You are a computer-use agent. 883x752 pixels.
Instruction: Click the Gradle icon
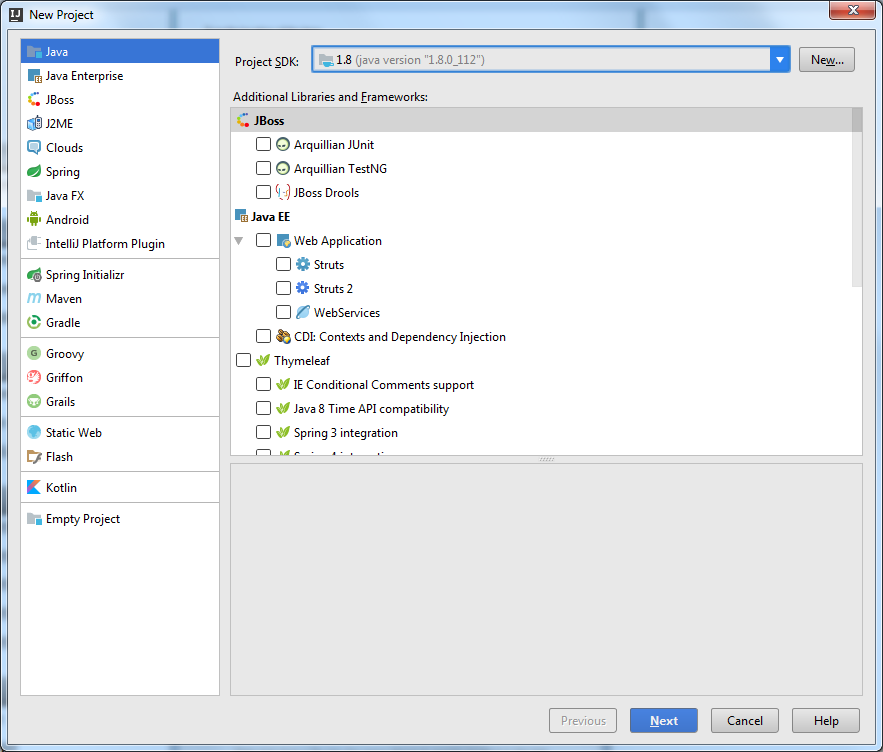pyautogui.click(x=34, y=322)
